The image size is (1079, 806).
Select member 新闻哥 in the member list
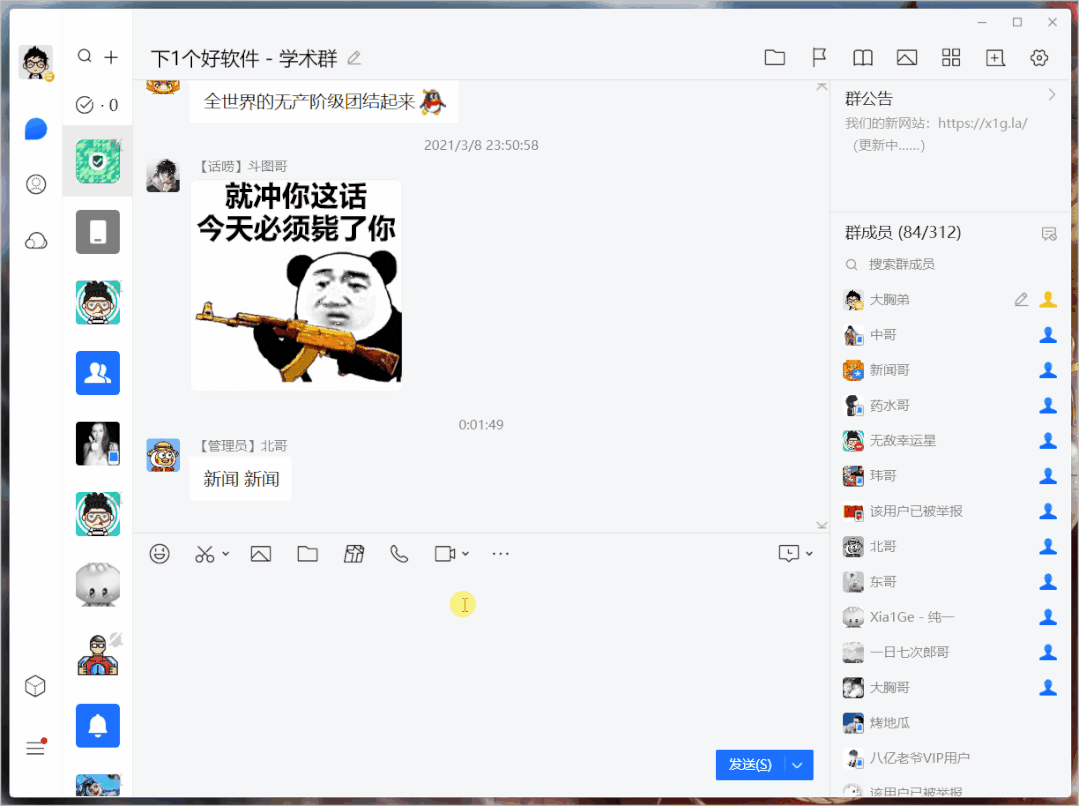pos(950,370)
